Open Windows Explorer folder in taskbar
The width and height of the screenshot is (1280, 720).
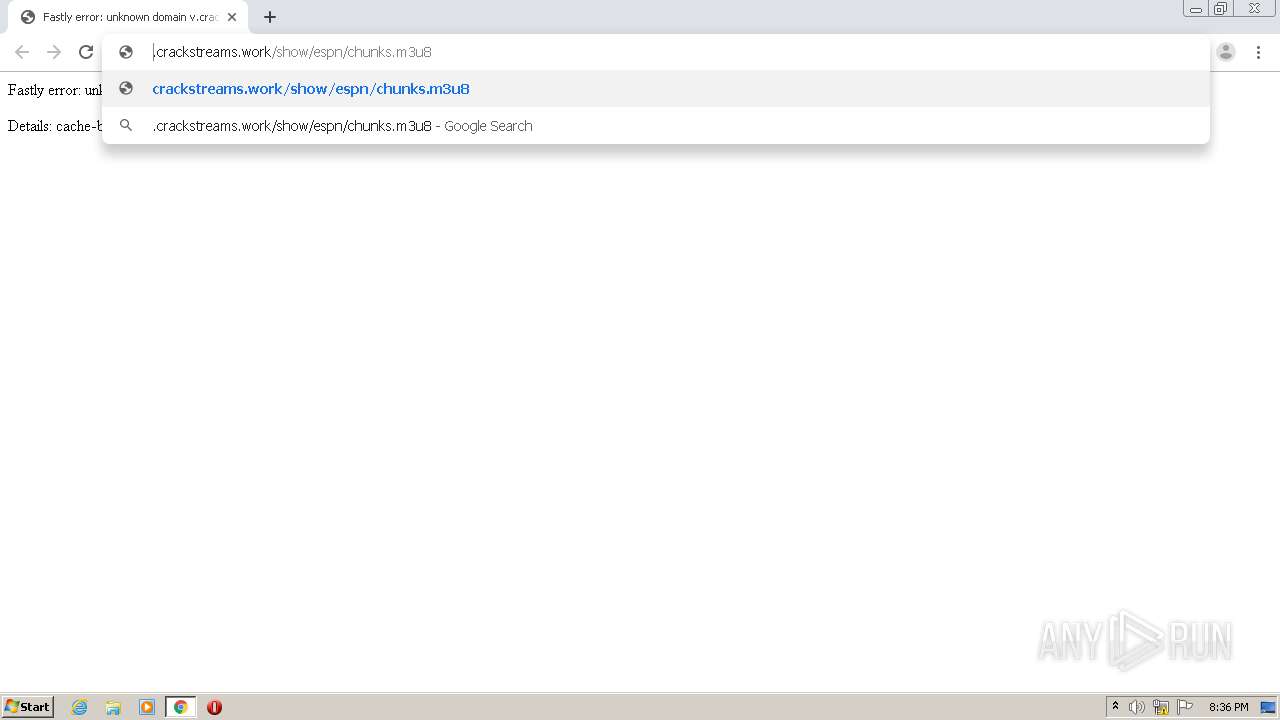pos(113,707)
